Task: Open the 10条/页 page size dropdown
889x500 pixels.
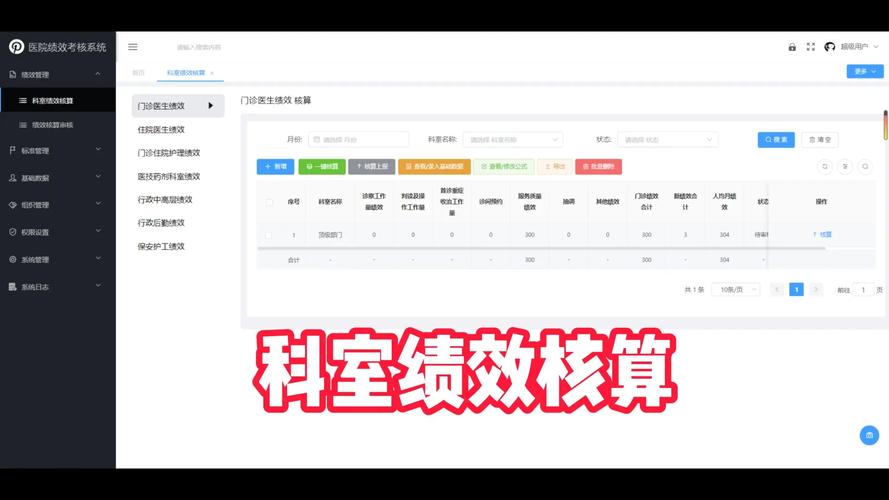Action: (x=736, y=290)
